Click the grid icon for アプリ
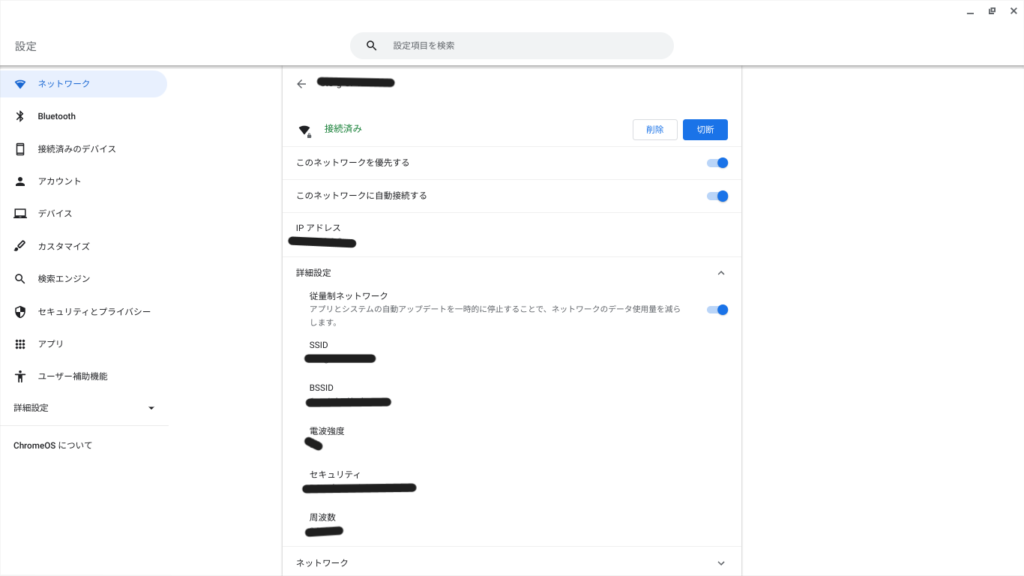This screenshot has width=1024, height=576. click(20, 344)
